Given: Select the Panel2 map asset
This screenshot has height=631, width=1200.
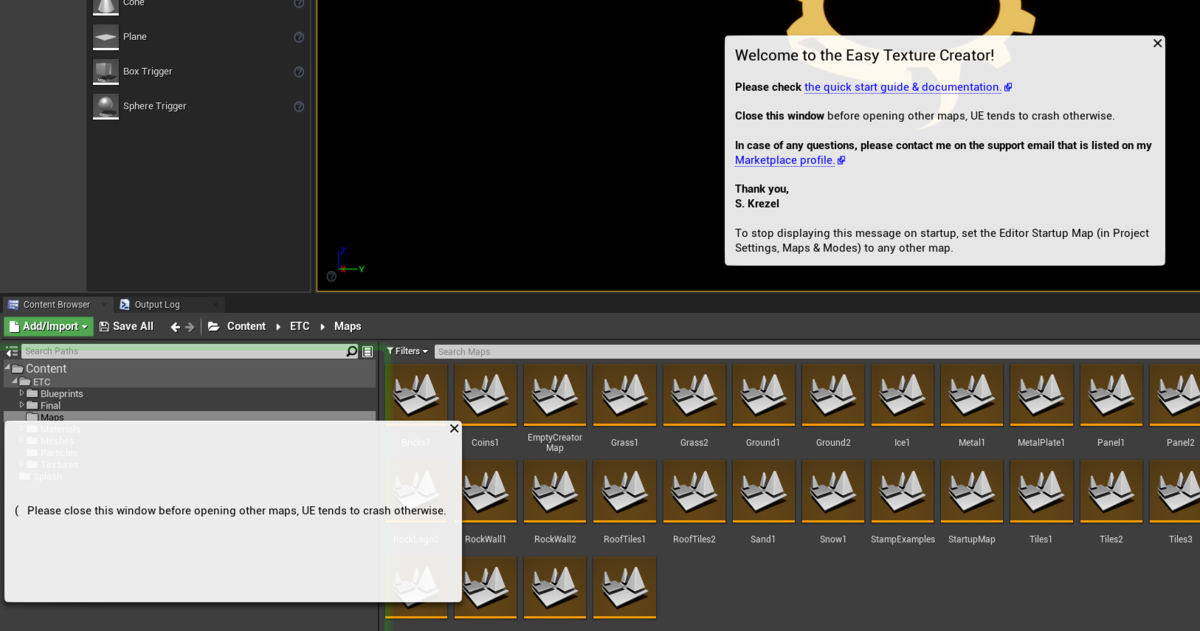Looking at the screenshot, I should pos(1175,406).
